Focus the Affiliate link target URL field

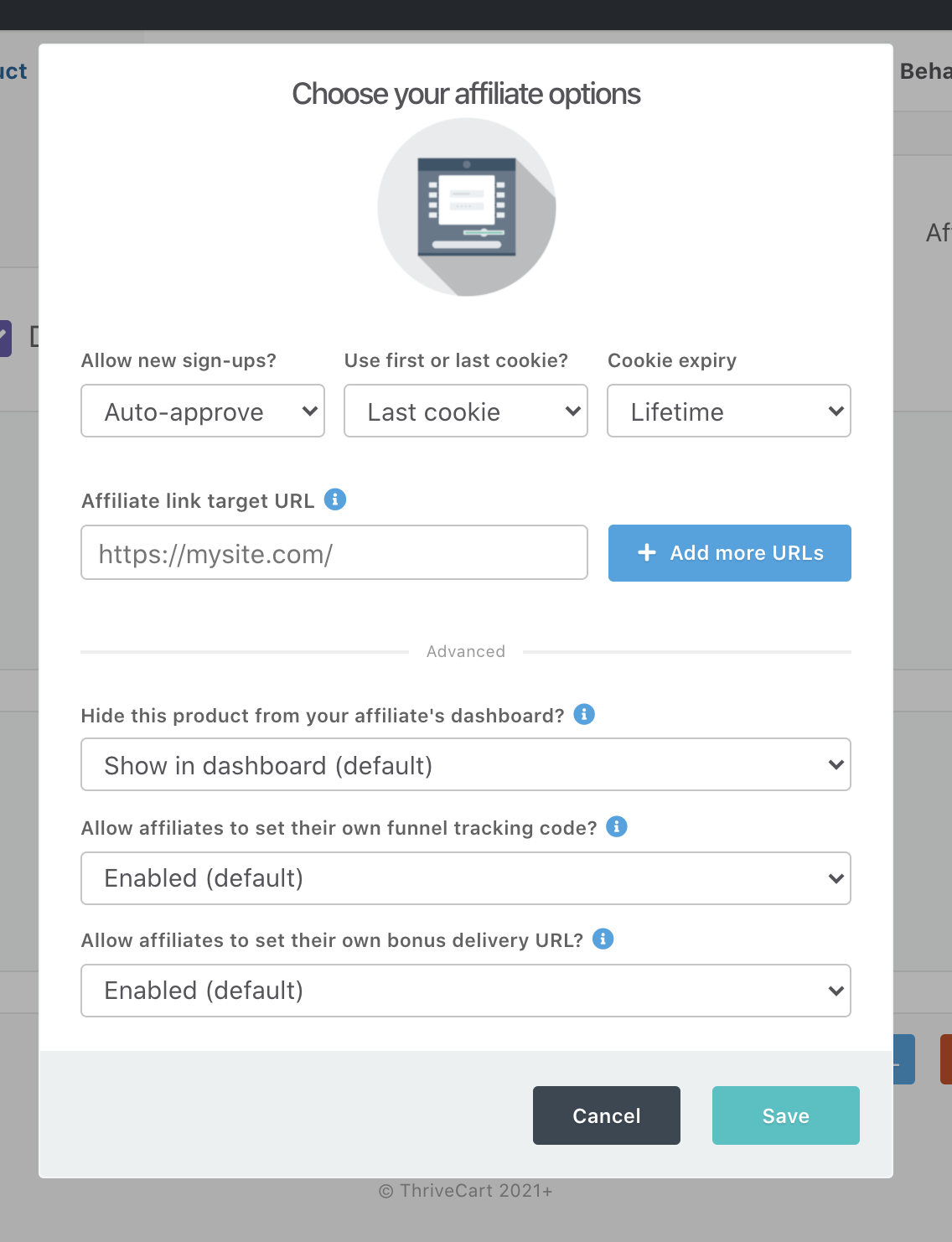(334, 552)
